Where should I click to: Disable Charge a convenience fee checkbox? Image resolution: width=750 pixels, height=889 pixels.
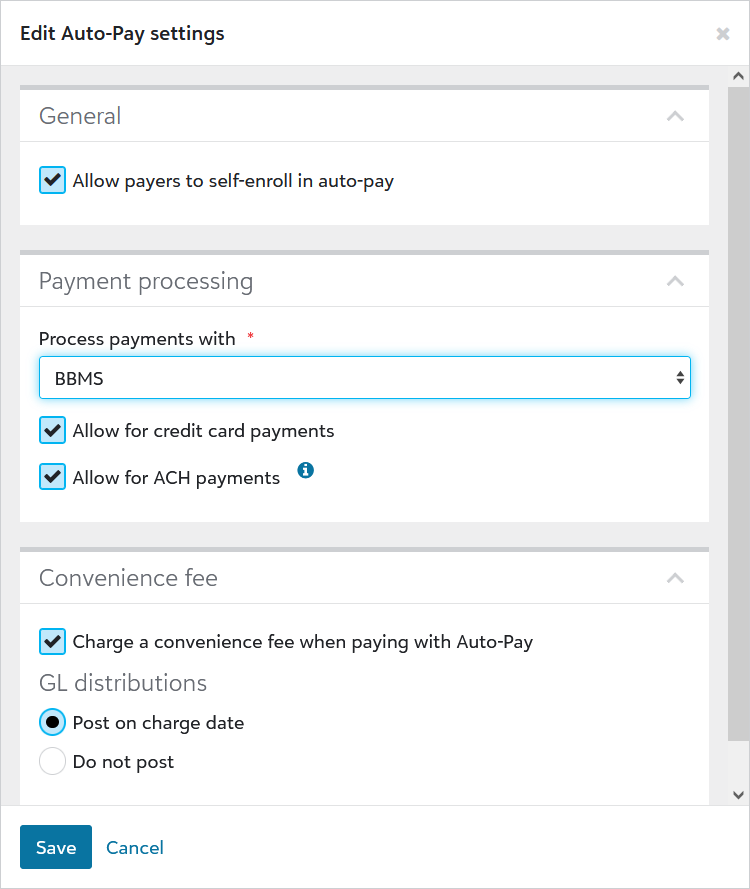click(52, 641)
